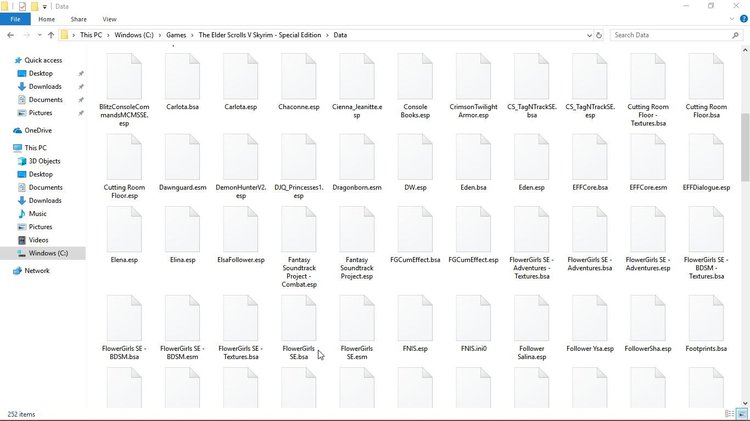The height and width of the screenshot is (421, 750).
Task: Click the Search Data field
Action: pyautogui.click(x=670, y=35)
